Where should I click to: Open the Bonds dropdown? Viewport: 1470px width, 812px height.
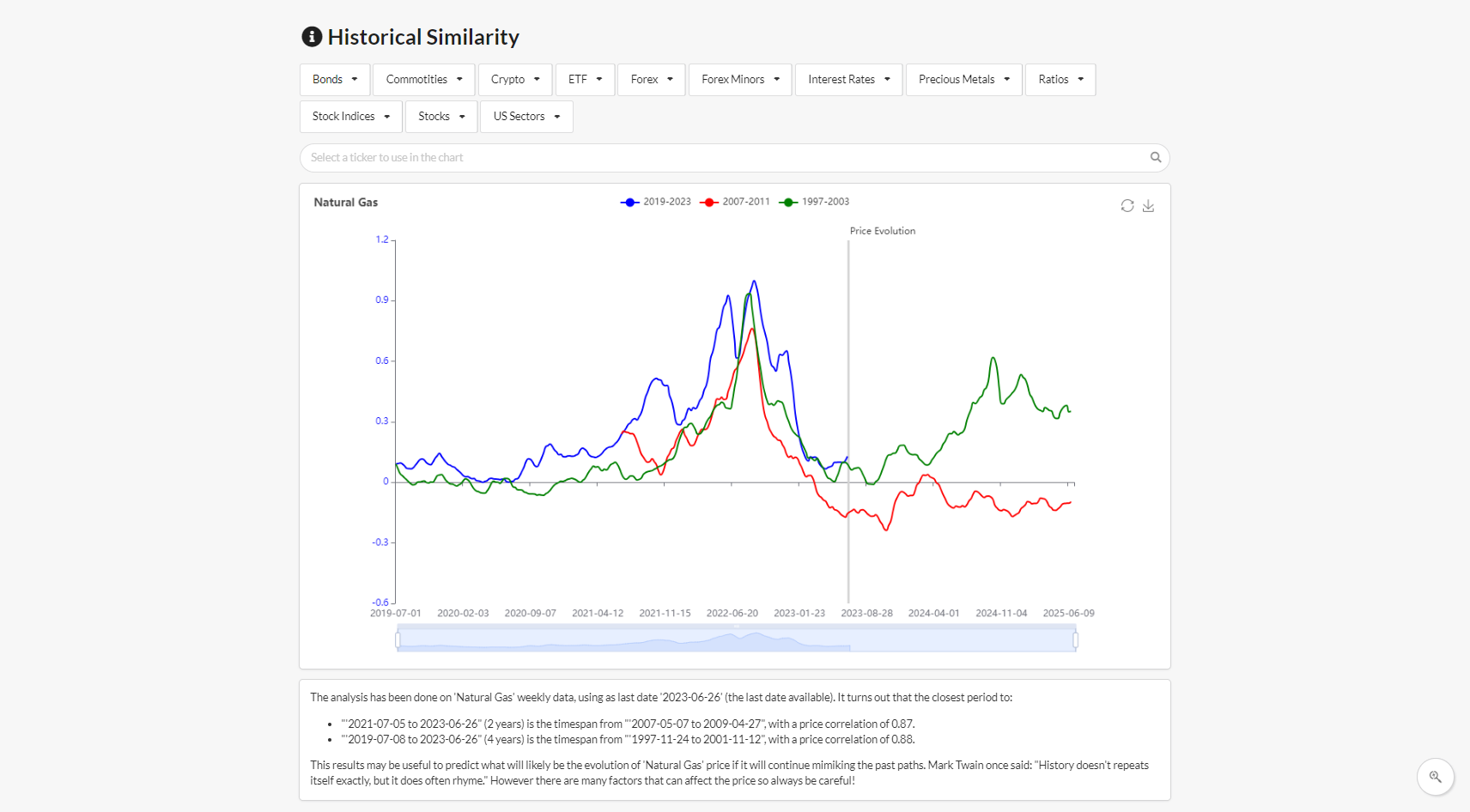335,79
